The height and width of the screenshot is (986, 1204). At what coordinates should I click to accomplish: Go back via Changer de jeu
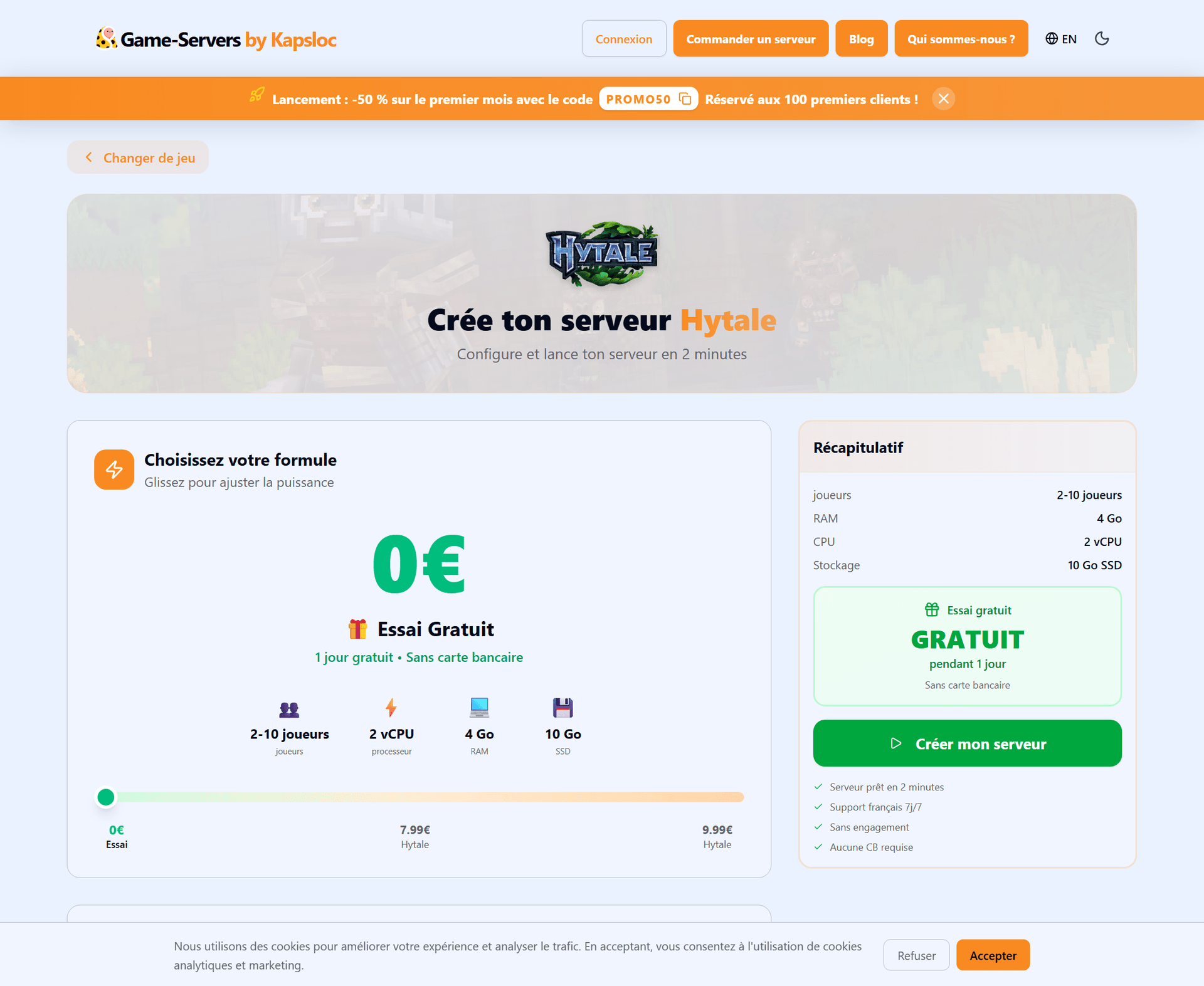point(138,157)
